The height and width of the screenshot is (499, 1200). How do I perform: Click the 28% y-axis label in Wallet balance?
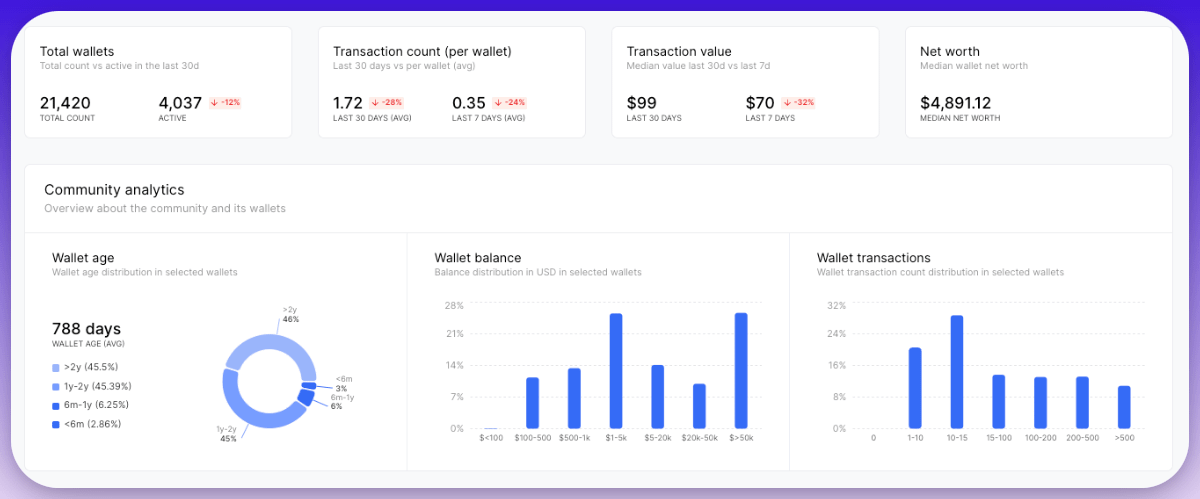pos(454,305)
